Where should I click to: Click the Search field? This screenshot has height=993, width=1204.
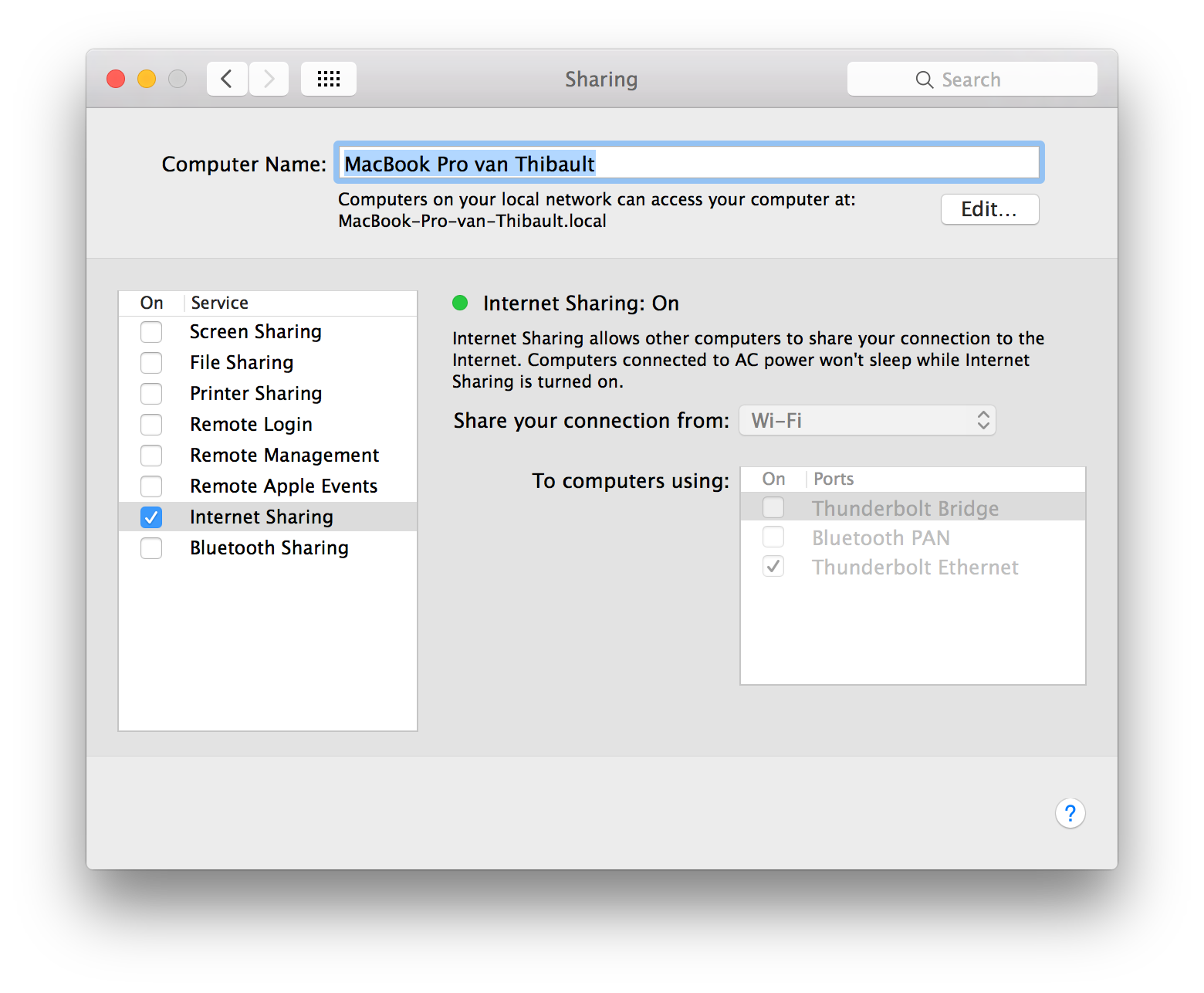(972, 79)
